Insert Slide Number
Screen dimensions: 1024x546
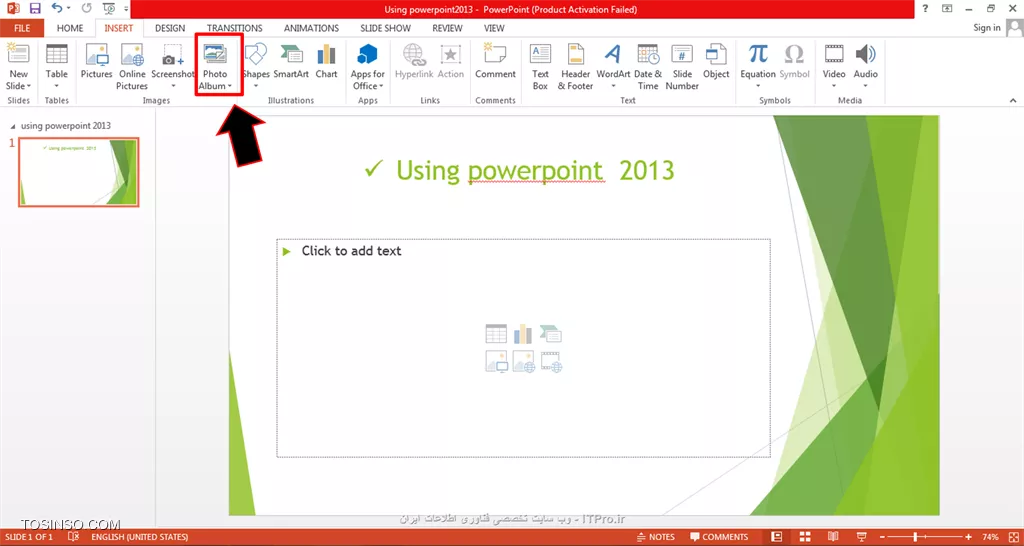pos(682,67)
